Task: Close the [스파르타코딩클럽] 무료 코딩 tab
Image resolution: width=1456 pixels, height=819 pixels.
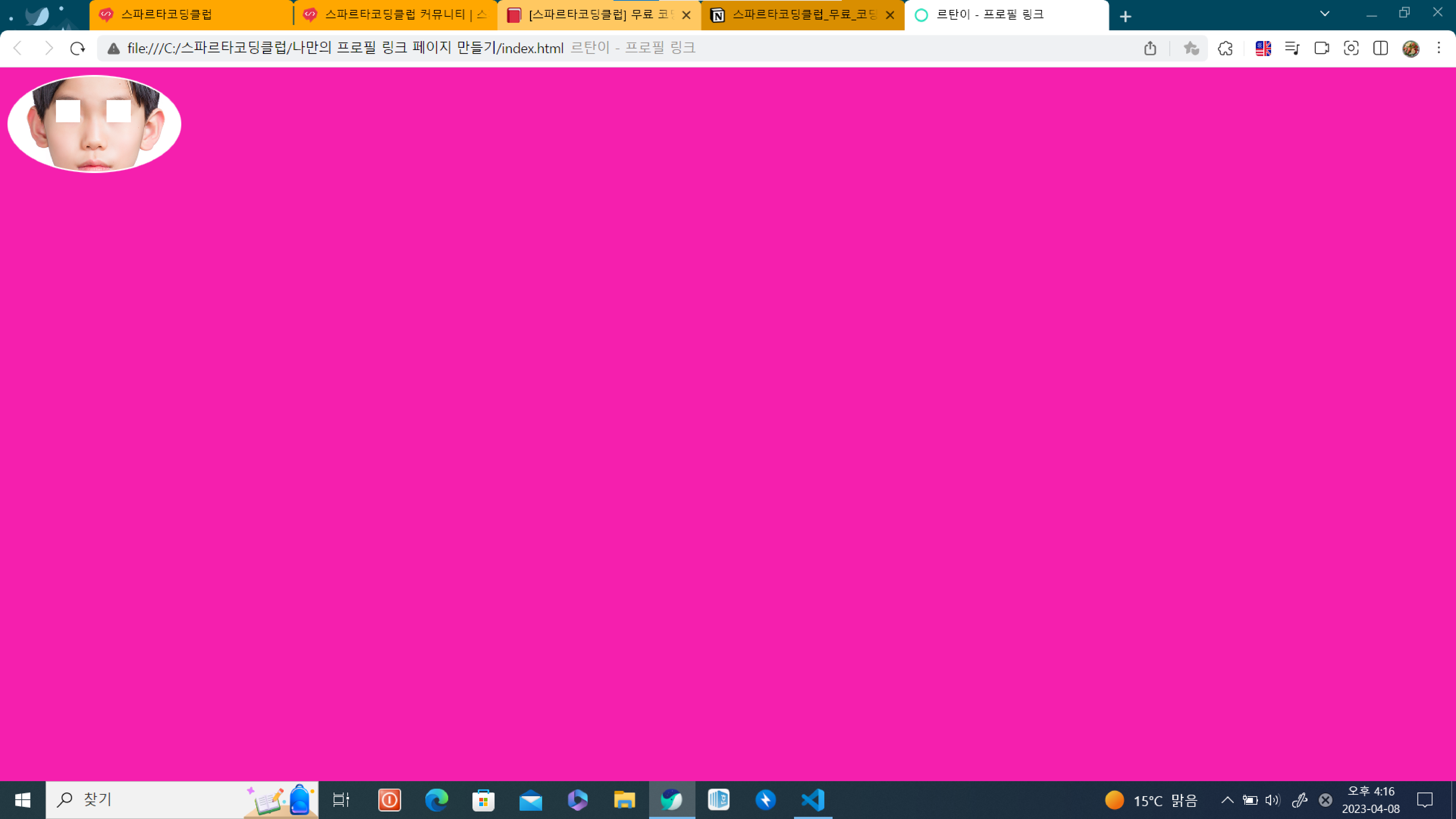Action: [x=686, y=15]
